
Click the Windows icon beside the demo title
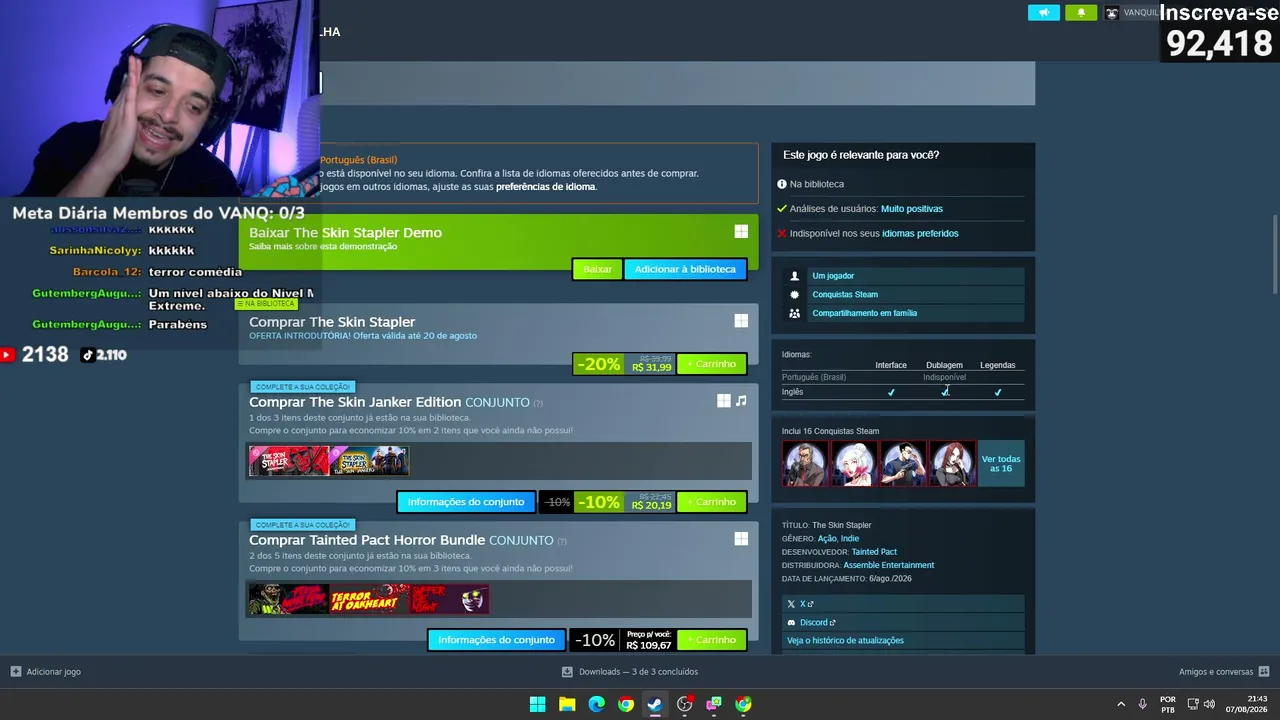coord(741,232)
